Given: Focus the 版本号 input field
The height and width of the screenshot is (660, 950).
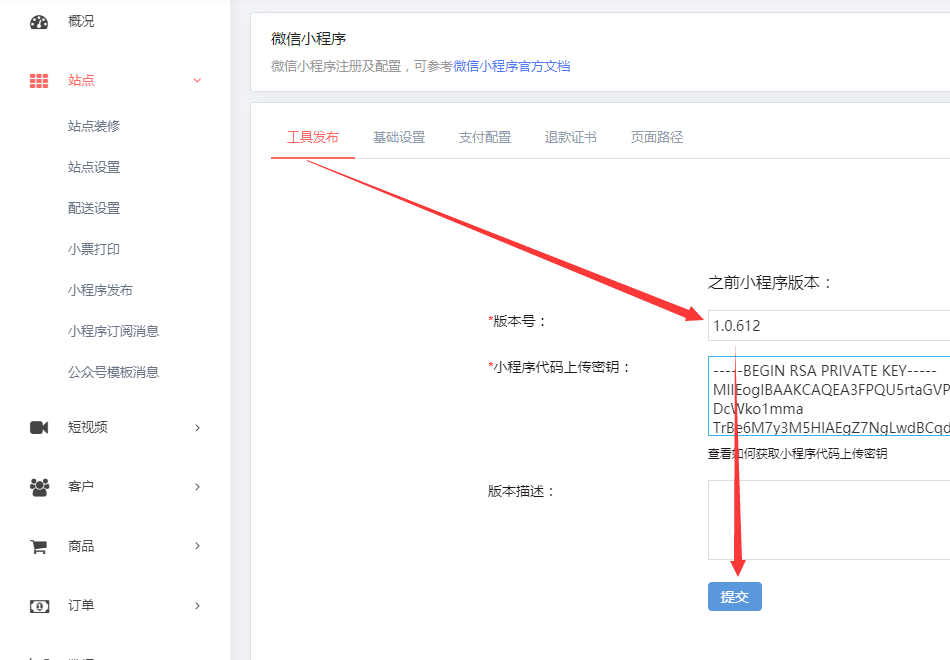Looking at the screenshot, I should 829,325.
